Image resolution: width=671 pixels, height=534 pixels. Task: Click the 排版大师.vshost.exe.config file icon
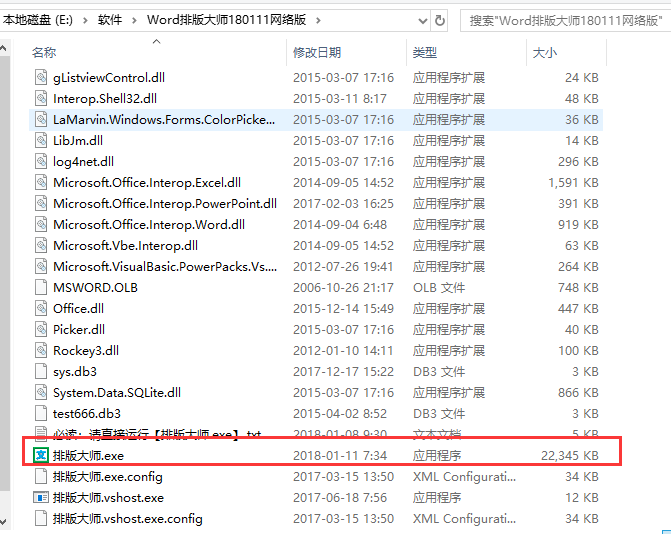[x=41, y=518]
